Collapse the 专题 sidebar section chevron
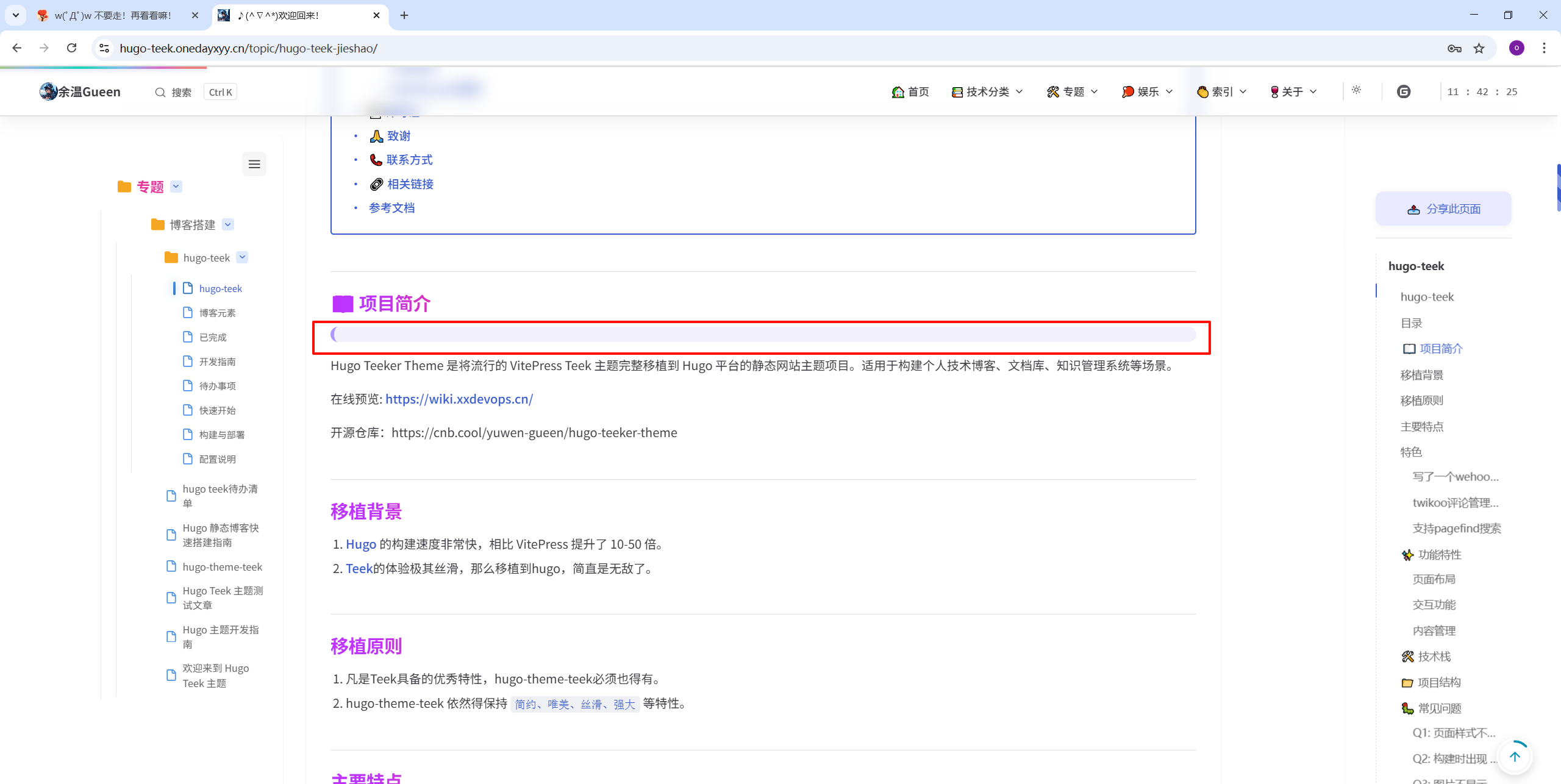 [176, 187]
